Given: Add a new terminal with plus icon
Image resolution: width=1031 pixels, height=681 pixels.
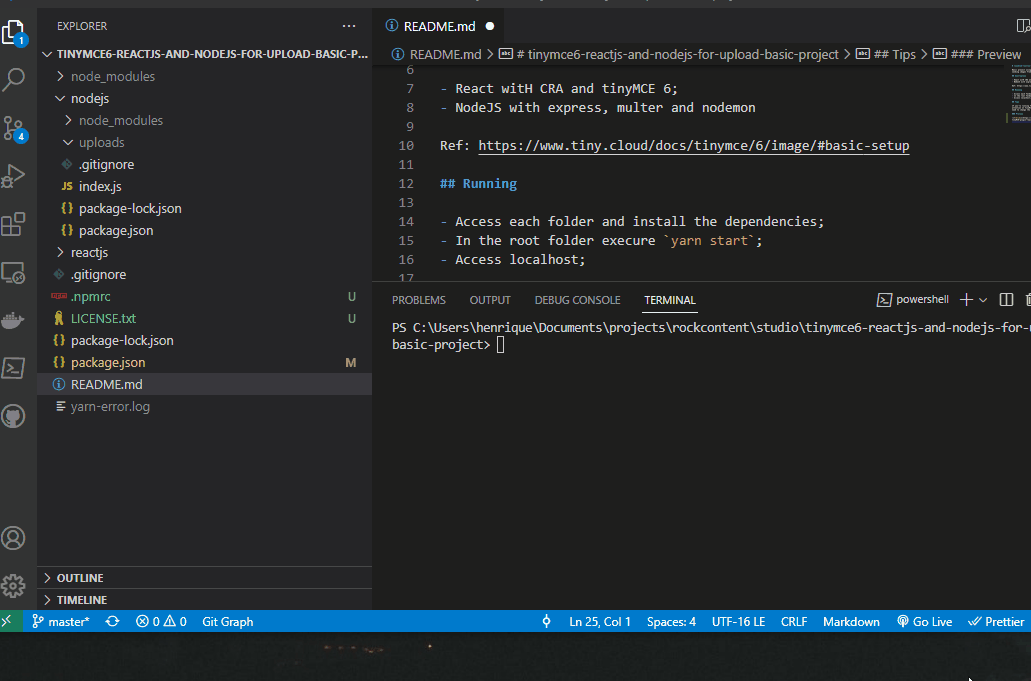Looking at the screenshot, I should point(966,300).
